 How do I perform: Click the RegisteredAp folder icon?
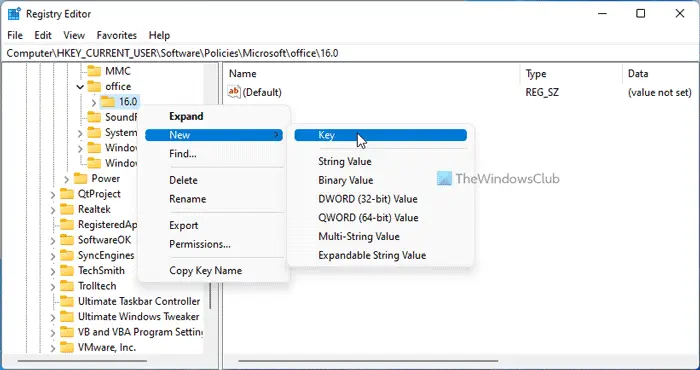point(67,224)
